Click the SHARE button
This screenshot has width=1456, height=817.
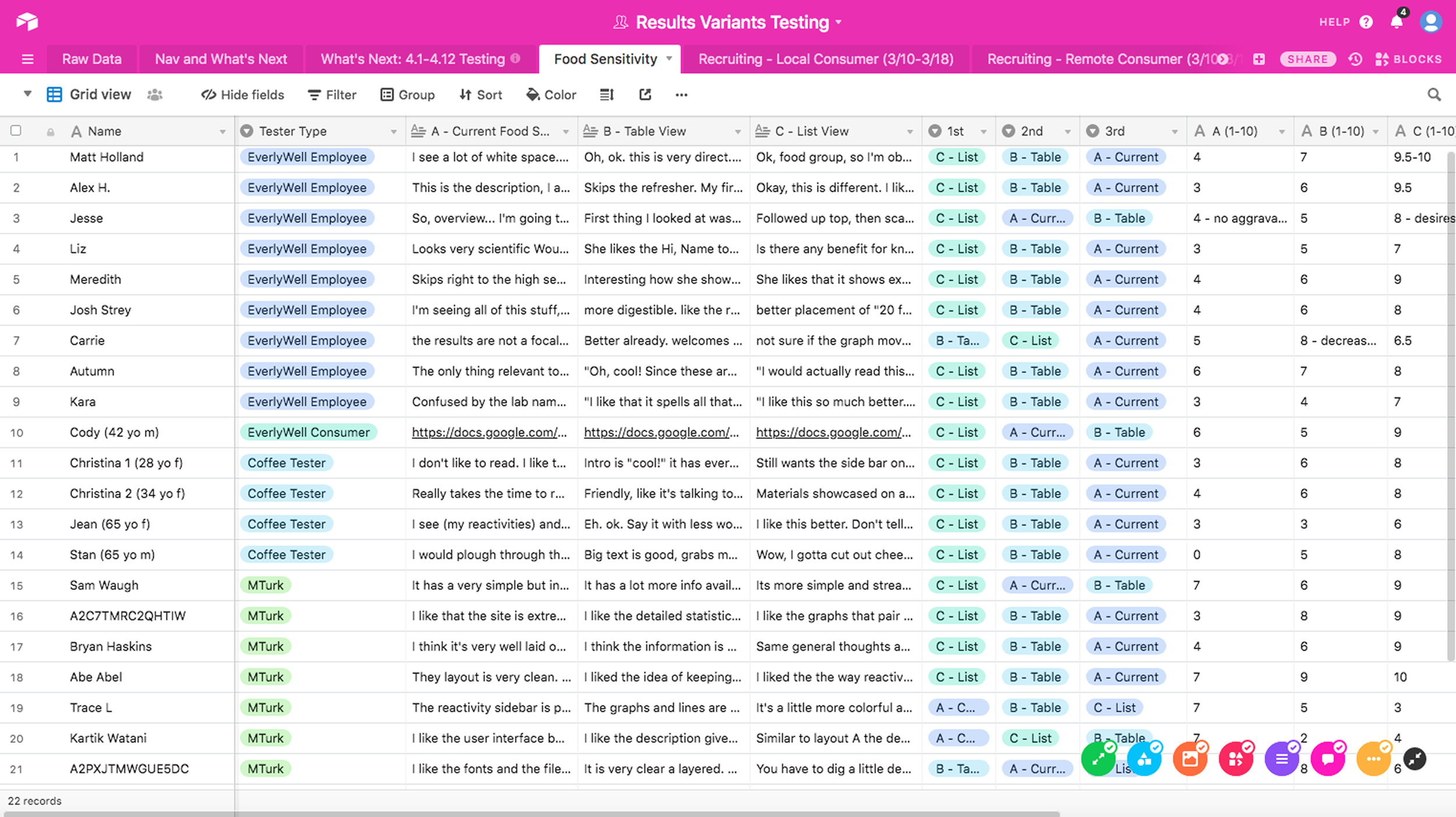coord(1307,59)
